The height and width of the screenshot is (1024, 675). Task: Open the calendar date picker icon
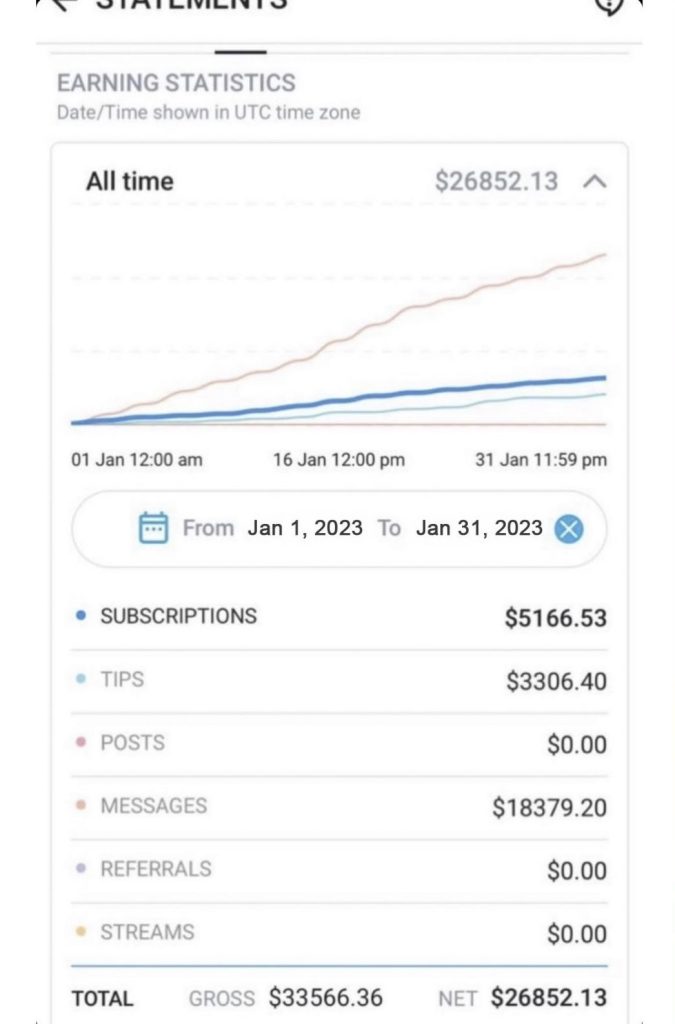[x=153, y=527]
